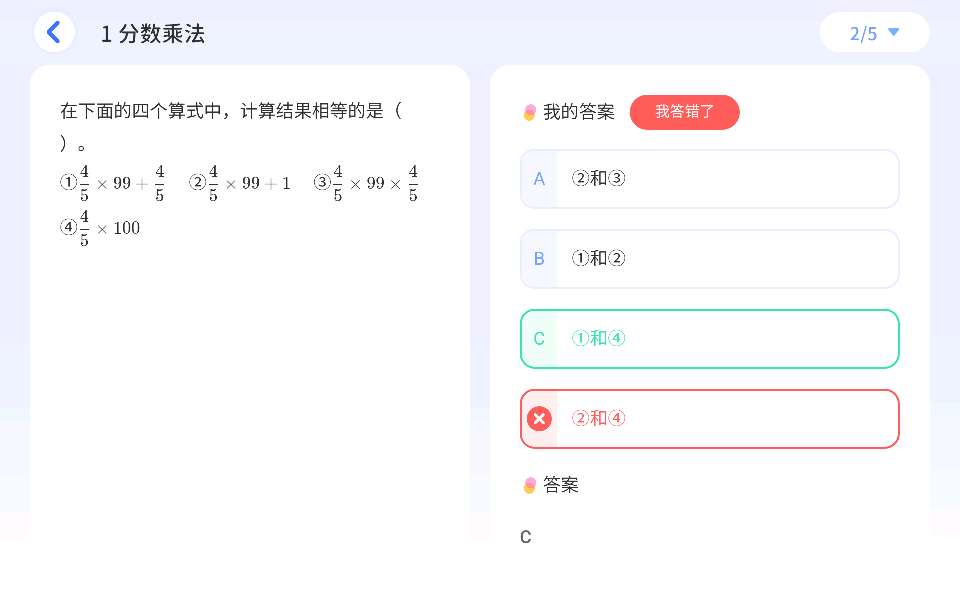Click the 我的答案 section heading
This screenshot has height=600, width=960.
pyautogui.click(x=579, y=113)
